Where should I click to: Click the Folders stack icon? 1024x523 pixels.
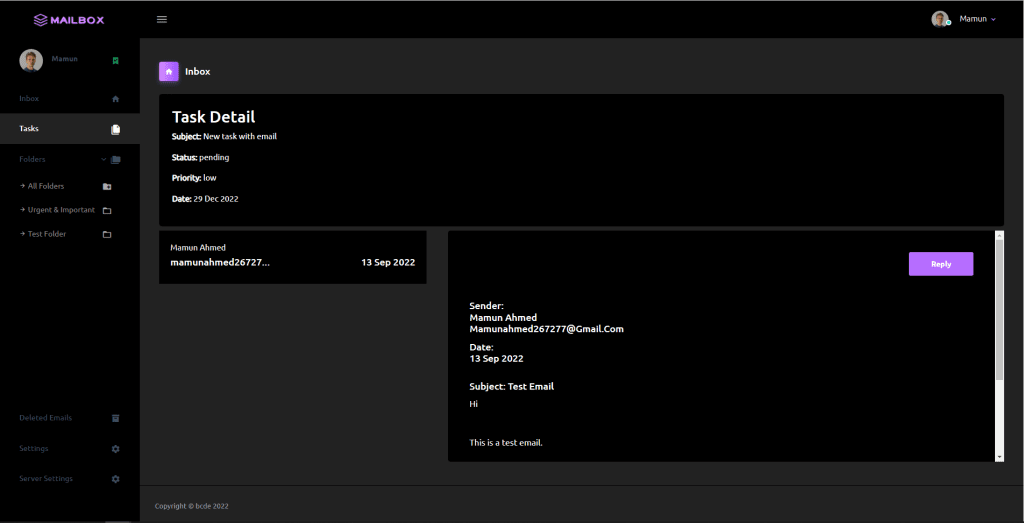[116, 159]
